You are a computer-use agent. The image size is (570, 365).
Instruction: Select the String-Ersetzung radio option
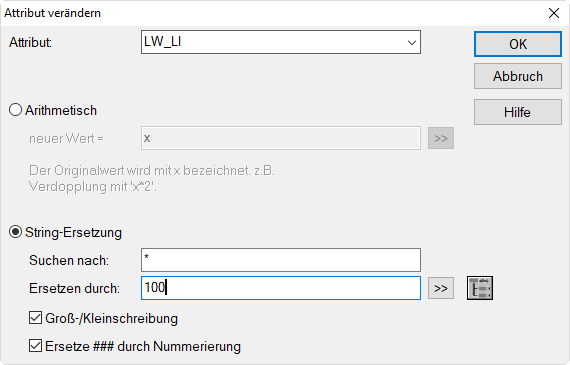(15, 232)
